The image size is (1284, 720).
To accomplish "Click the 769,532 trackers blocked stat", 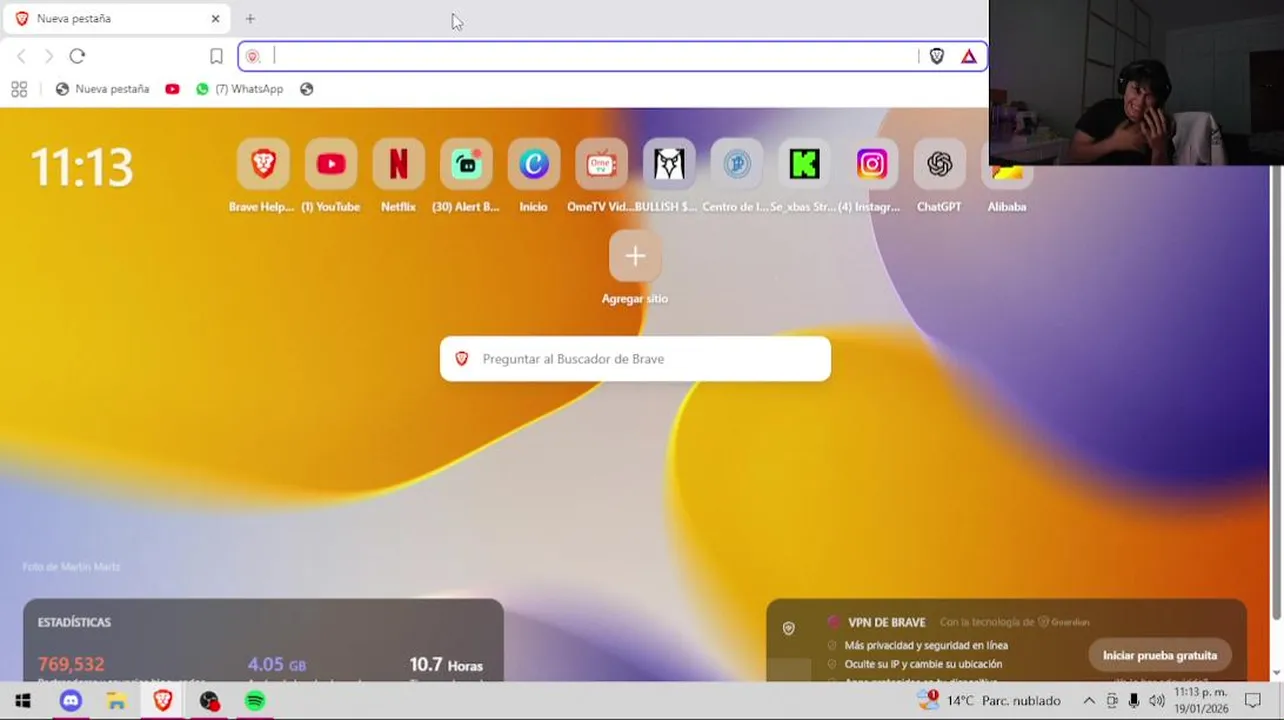I will tap(71, 664).
